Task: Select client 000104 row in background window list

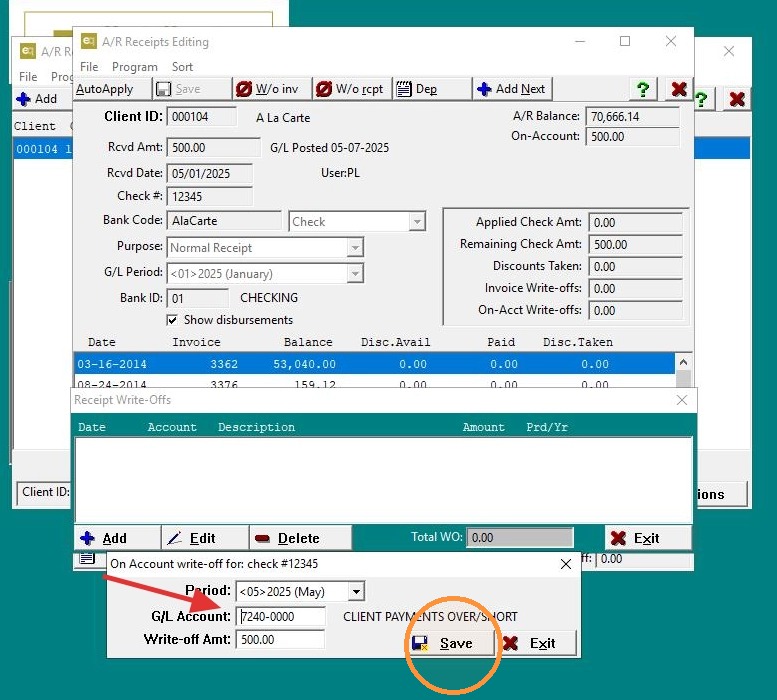Action: pos(43,149)
